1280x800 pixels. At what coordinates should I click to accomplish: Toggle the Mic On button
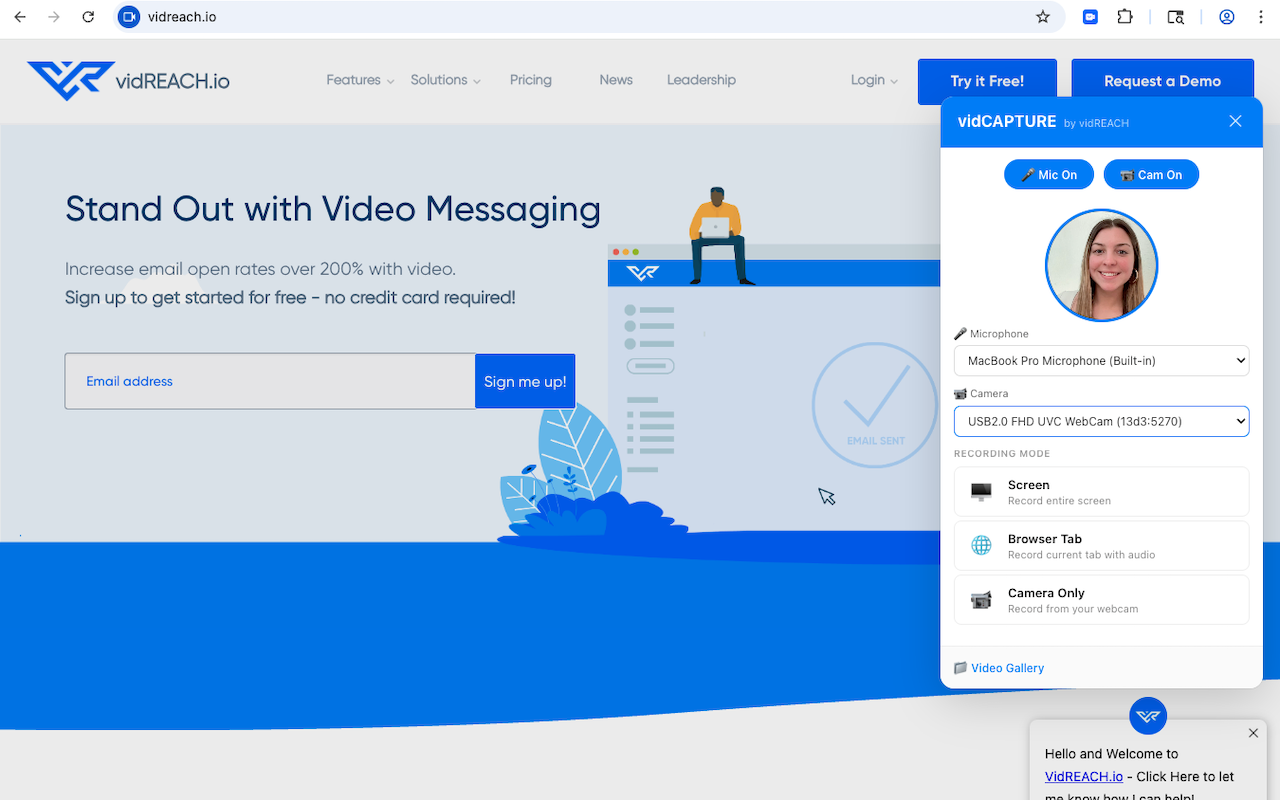(x=1049, y=175)
